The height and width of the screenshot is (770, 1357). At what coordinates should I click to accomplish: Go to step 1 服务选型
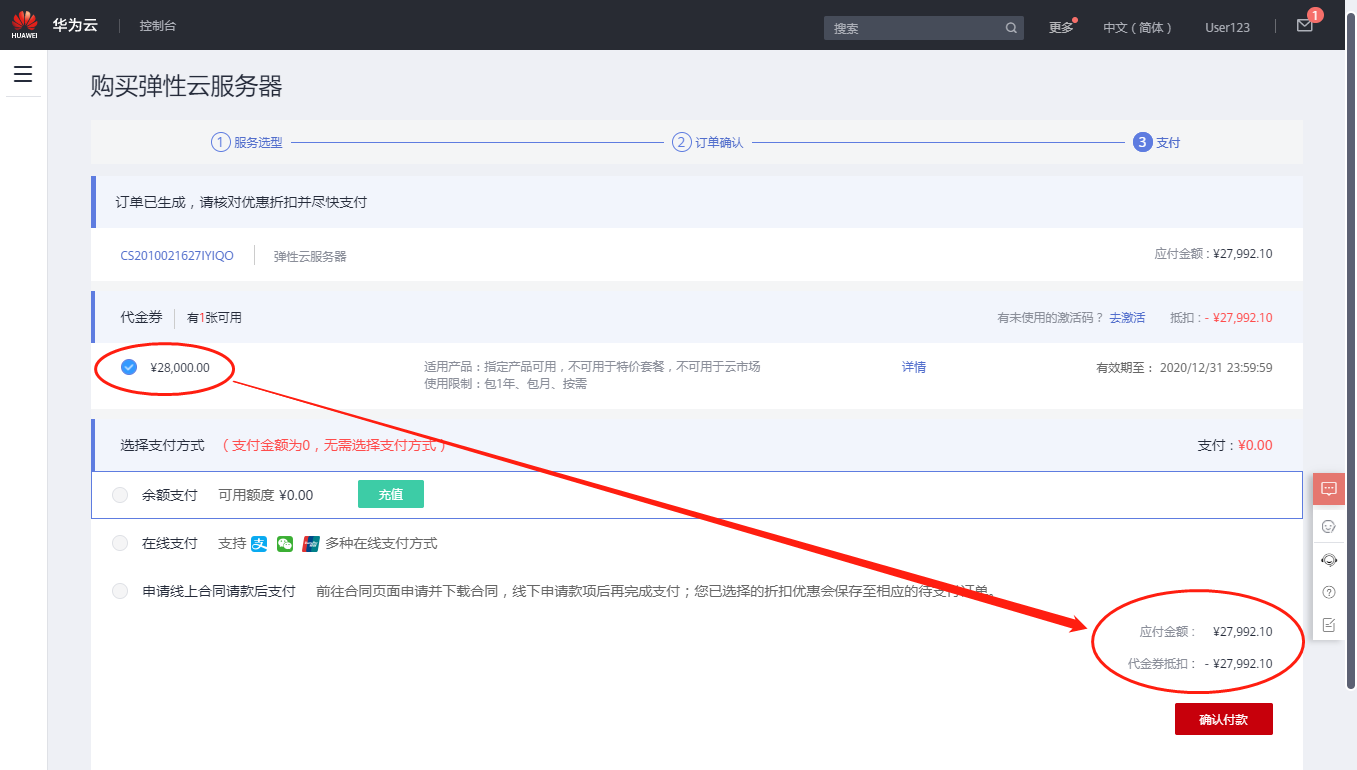(x=247, y=142)
